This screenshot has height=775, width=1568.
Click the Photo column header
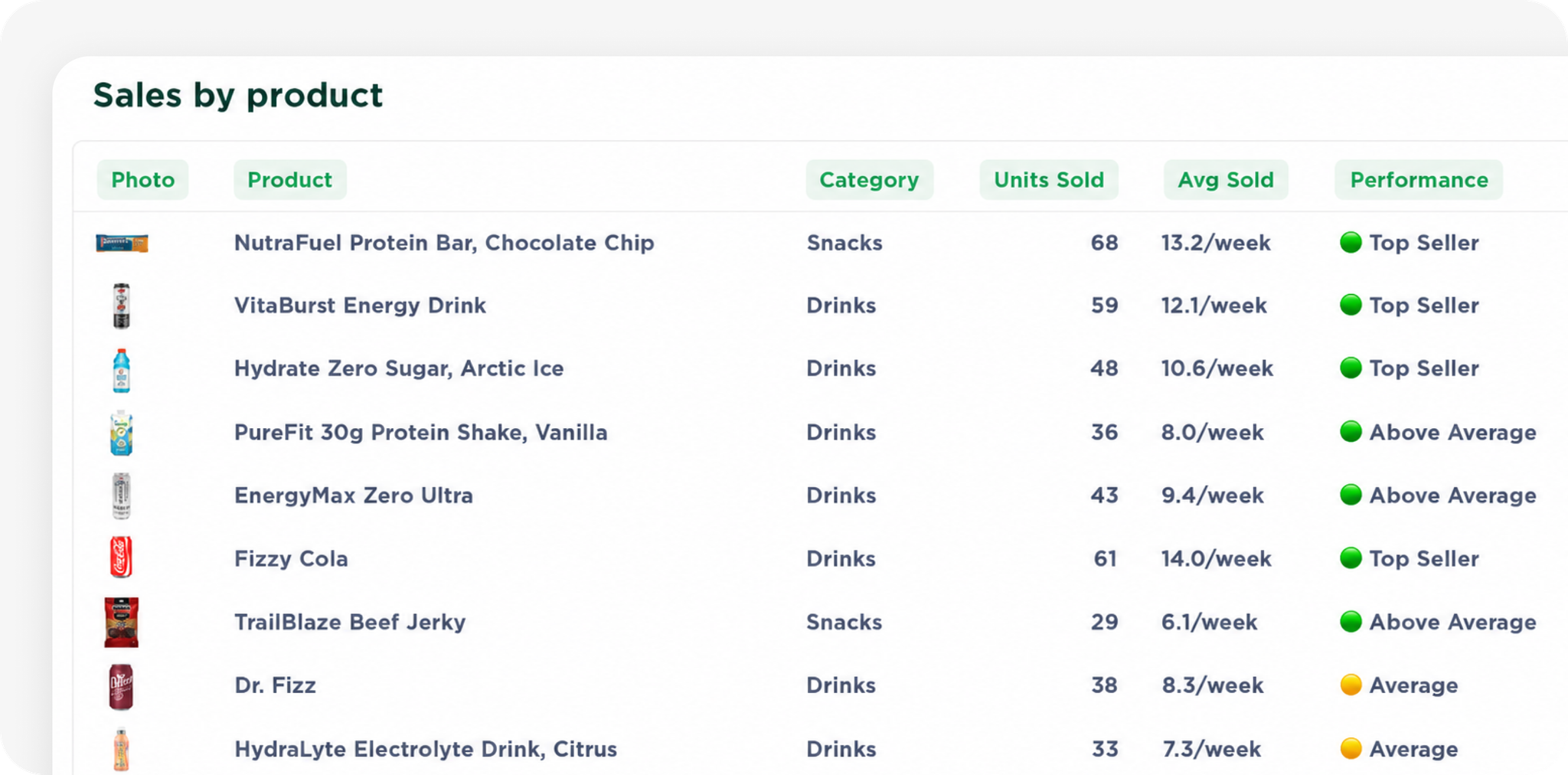tap(142, 180)
